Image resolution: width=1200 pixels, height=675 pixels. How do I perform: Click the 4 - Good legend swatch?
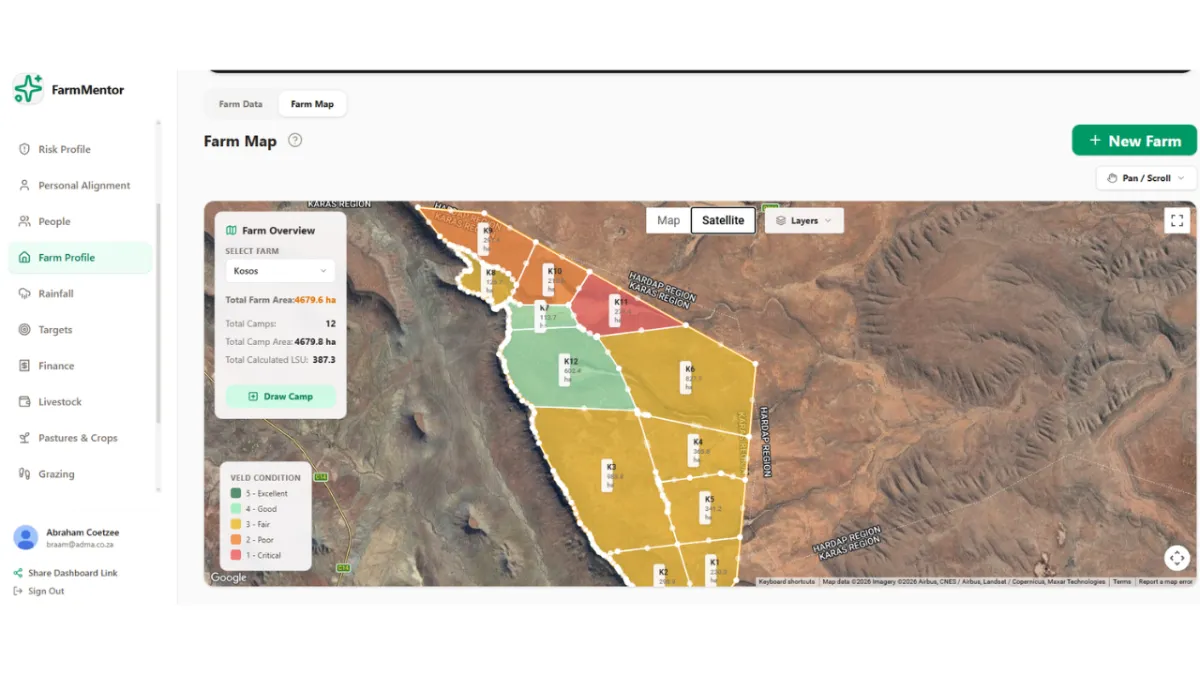tap(235, 509)
